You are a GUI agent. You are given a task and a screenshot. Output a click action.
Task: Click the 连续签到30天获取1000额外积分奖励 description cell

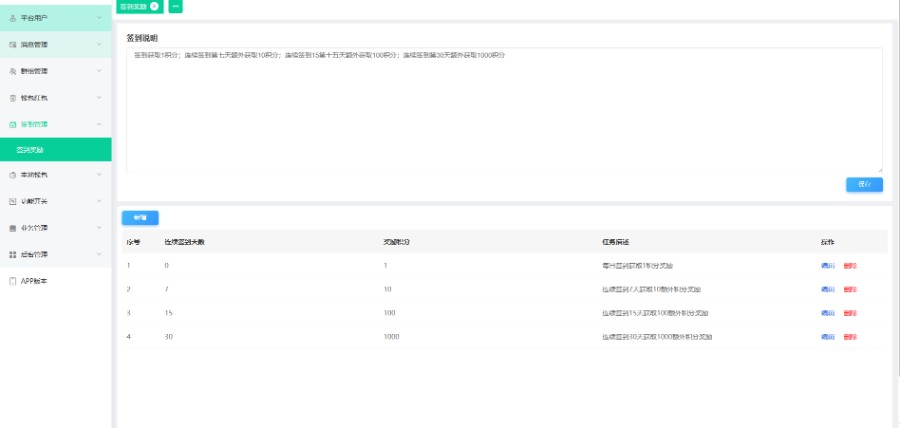coord(657,337)
